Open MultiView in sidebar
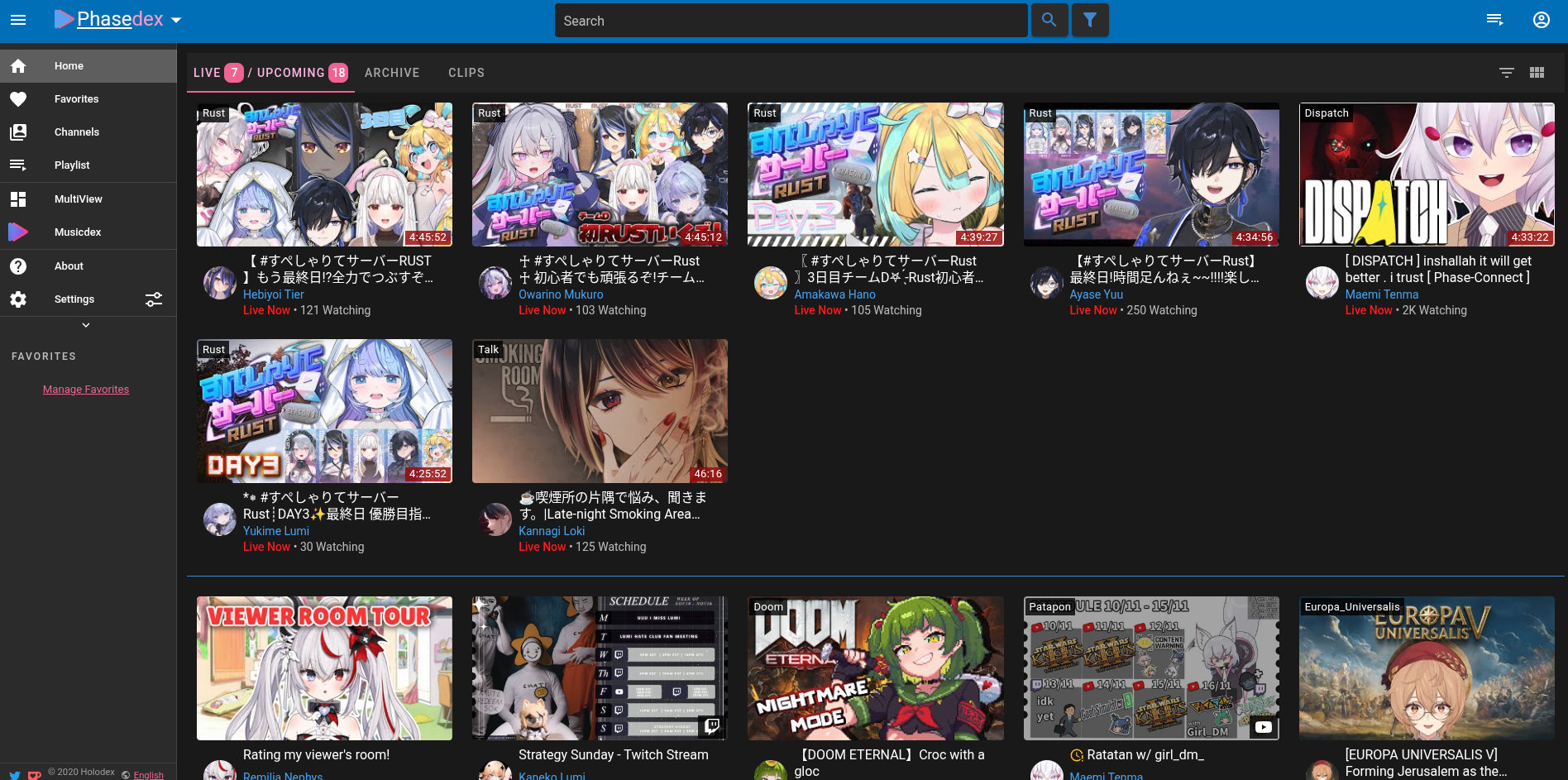The image size is (1568, 780). tap(88, 199)
